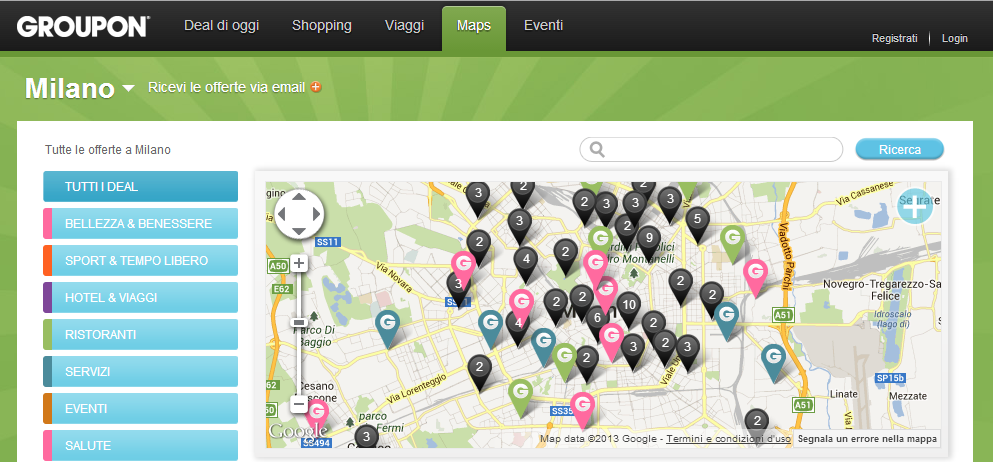Image resolution: width=993 pixels, height=462 pixels.
Task: Select the Hotel & Viaggi category filter
Action: point(141,297)
